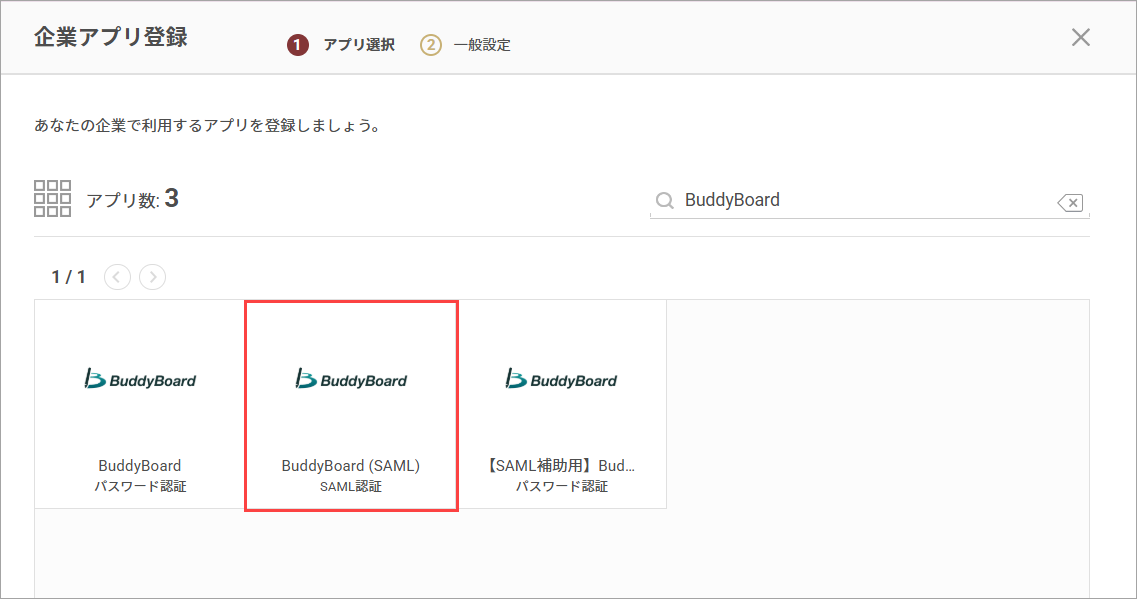Go to next page arrow
Image resolution: width=1137 pixels, height=599 pixels.
click(152, 277)
